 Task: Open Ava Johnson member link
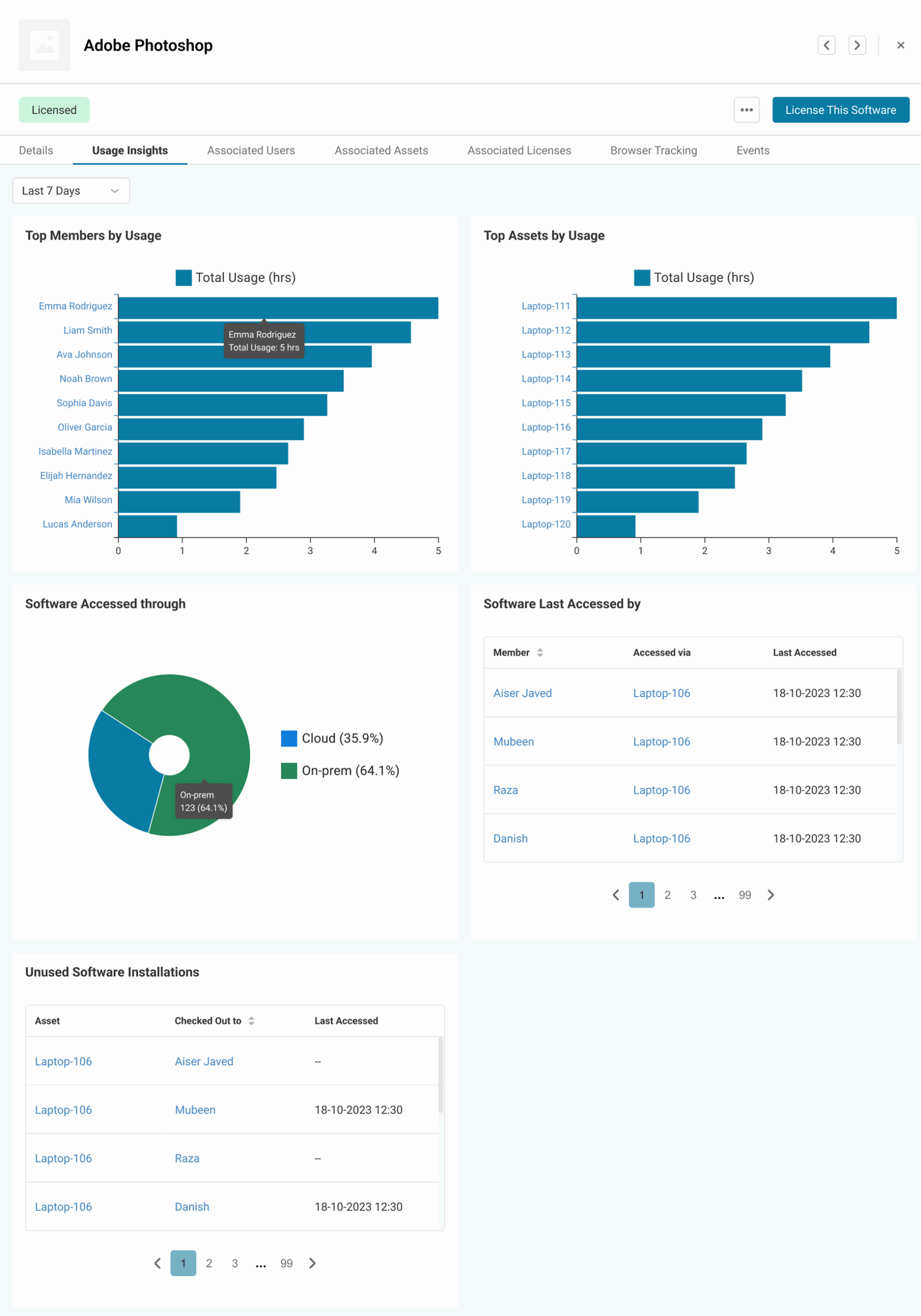84,354
